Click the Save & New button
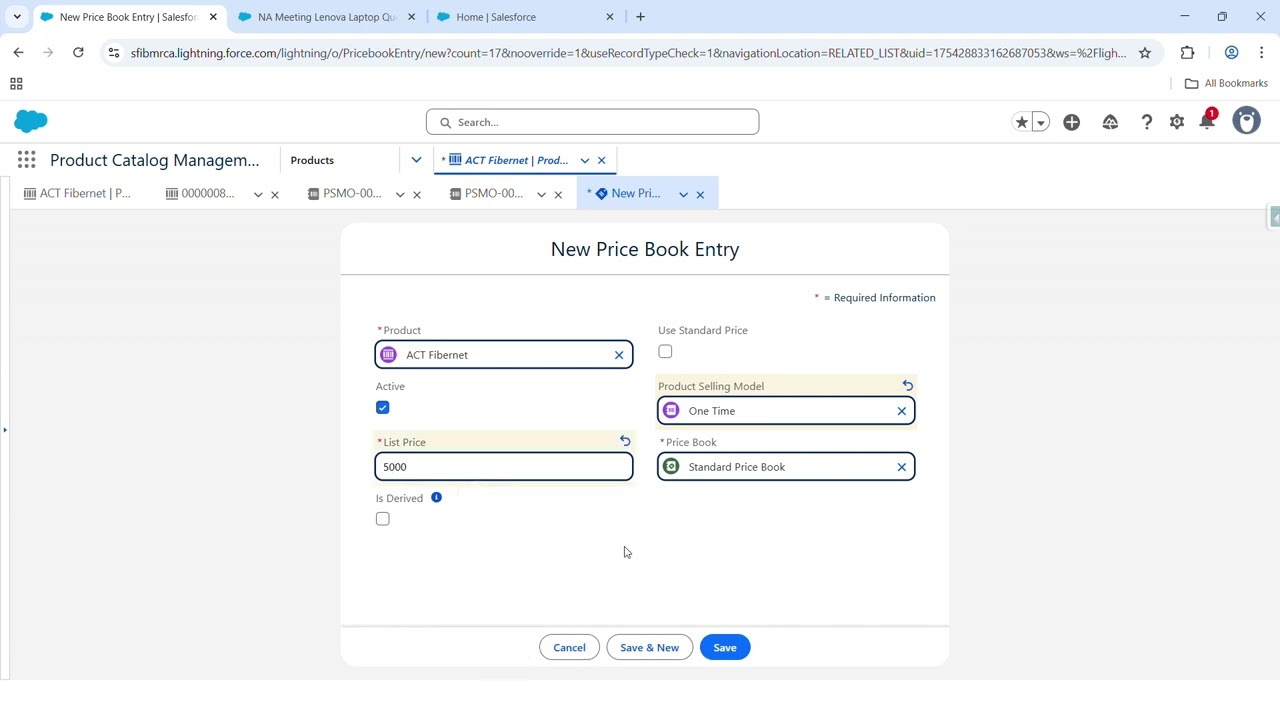The width and height of the screenshot is (1280, 720). pos(649,648)
